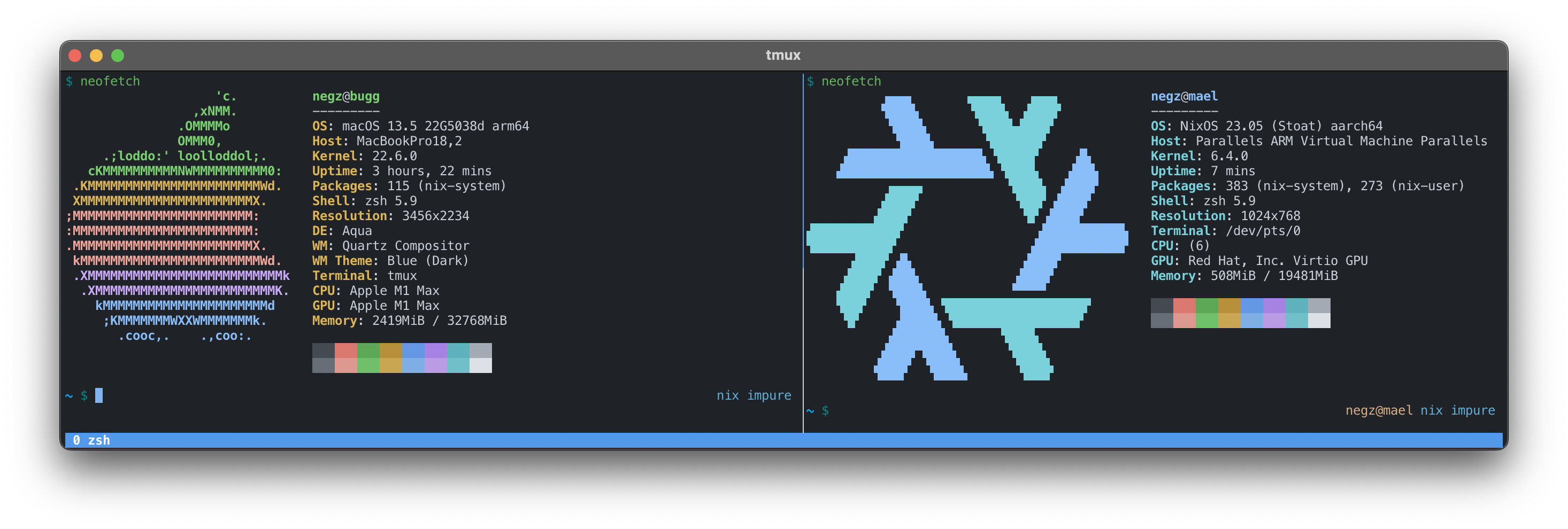The width and height of the screenshot is (1568, 529).
Task: Click the 'GPU: Apple M1 Max' line
Action: [375, 305]
